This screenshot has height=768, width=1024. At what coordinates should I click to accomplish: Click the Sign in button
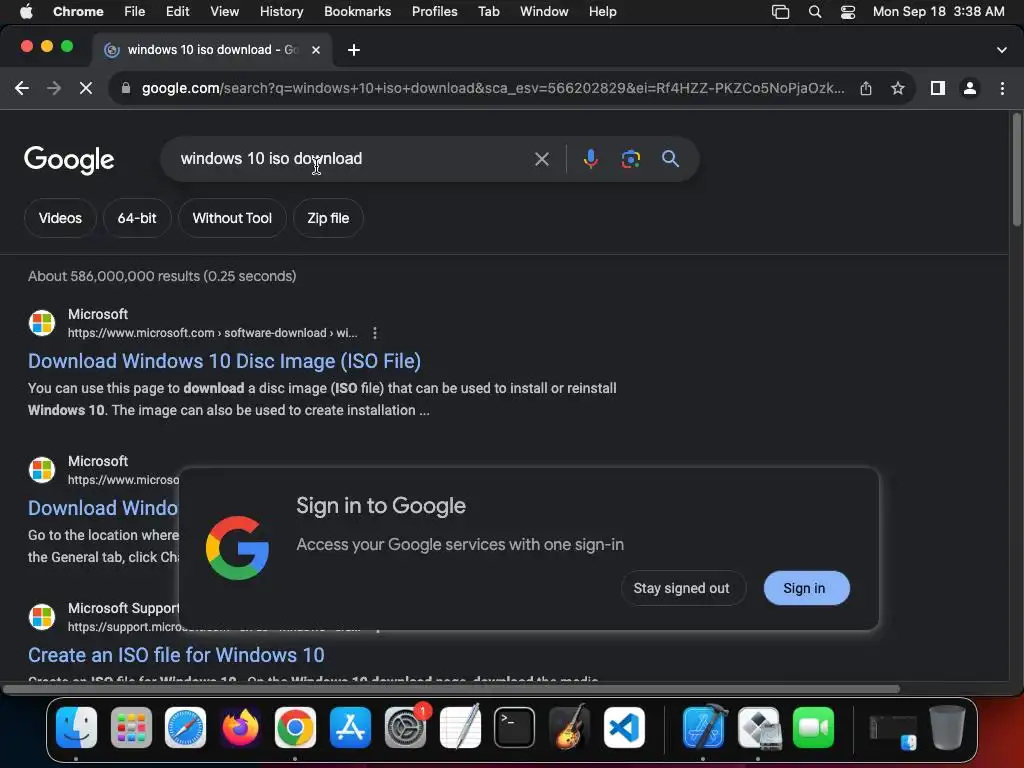pyautogui.click(x=807, y=588)
